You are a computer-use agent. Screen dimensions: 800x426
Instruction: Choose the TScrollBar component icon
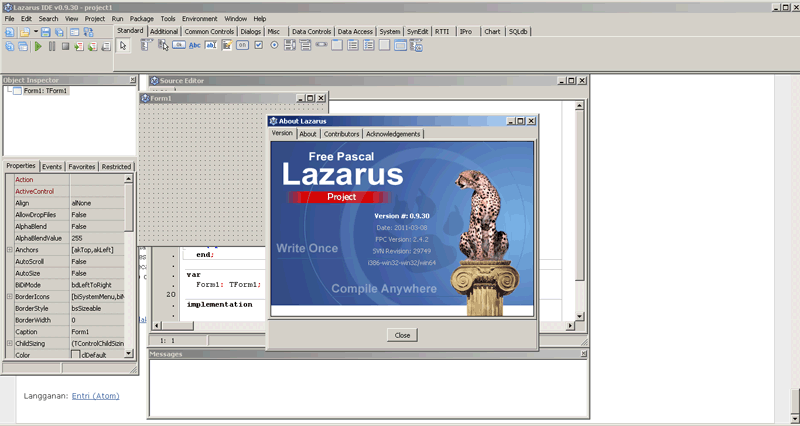point(321,45)
